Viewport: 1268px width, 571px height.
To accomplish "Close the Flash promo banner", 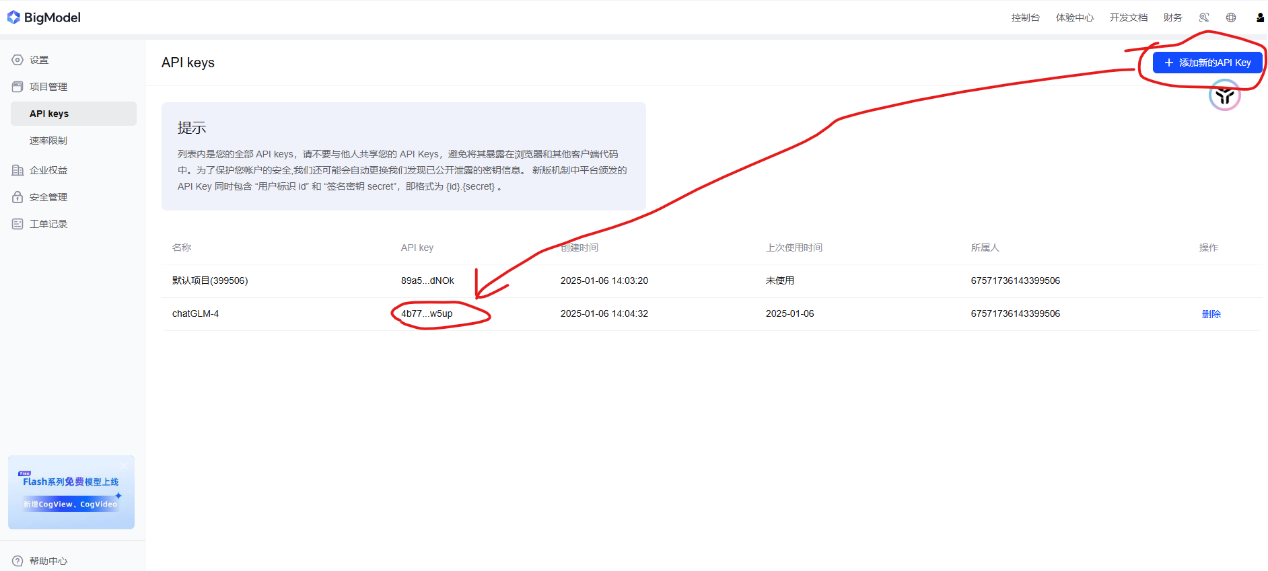I will click(124, 466).
